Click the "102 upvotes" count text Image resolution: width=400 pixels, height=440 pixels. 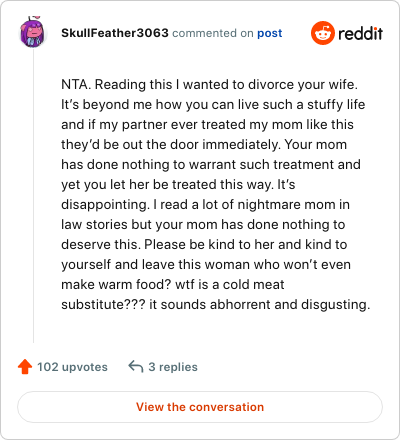click(72, 367)
